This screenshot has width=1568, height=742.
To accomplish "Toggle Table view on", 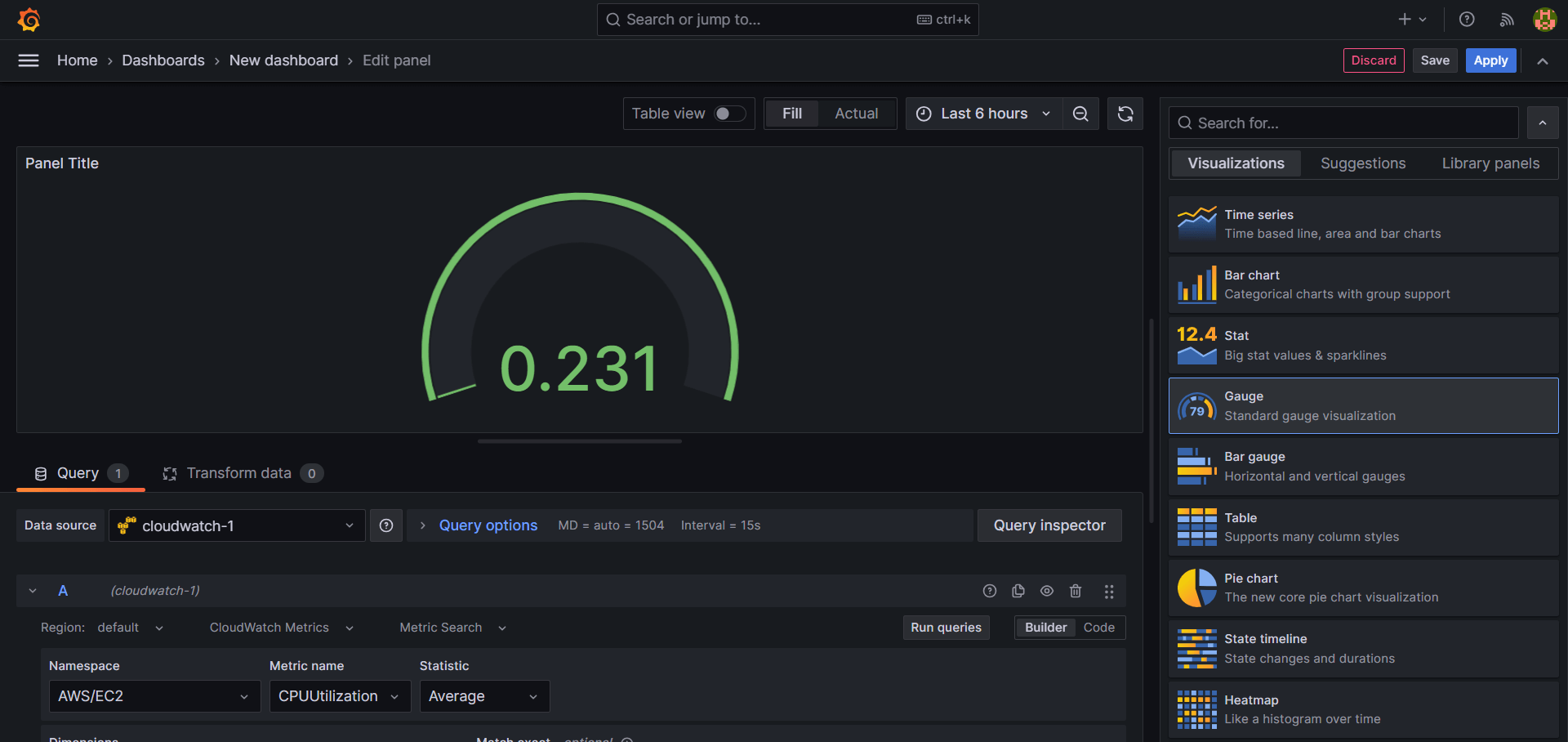I will click(x=729, y=114).
